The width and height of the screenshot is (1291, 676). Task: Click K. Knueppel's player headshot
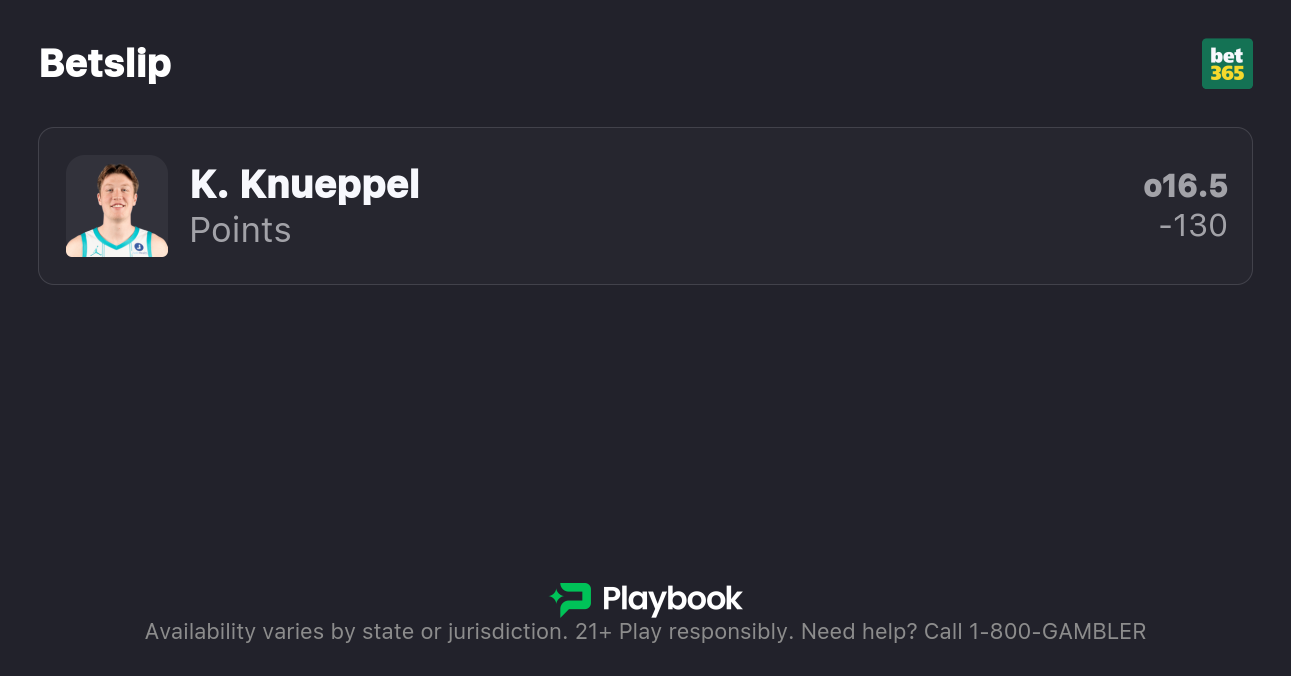tap(117, 206)
